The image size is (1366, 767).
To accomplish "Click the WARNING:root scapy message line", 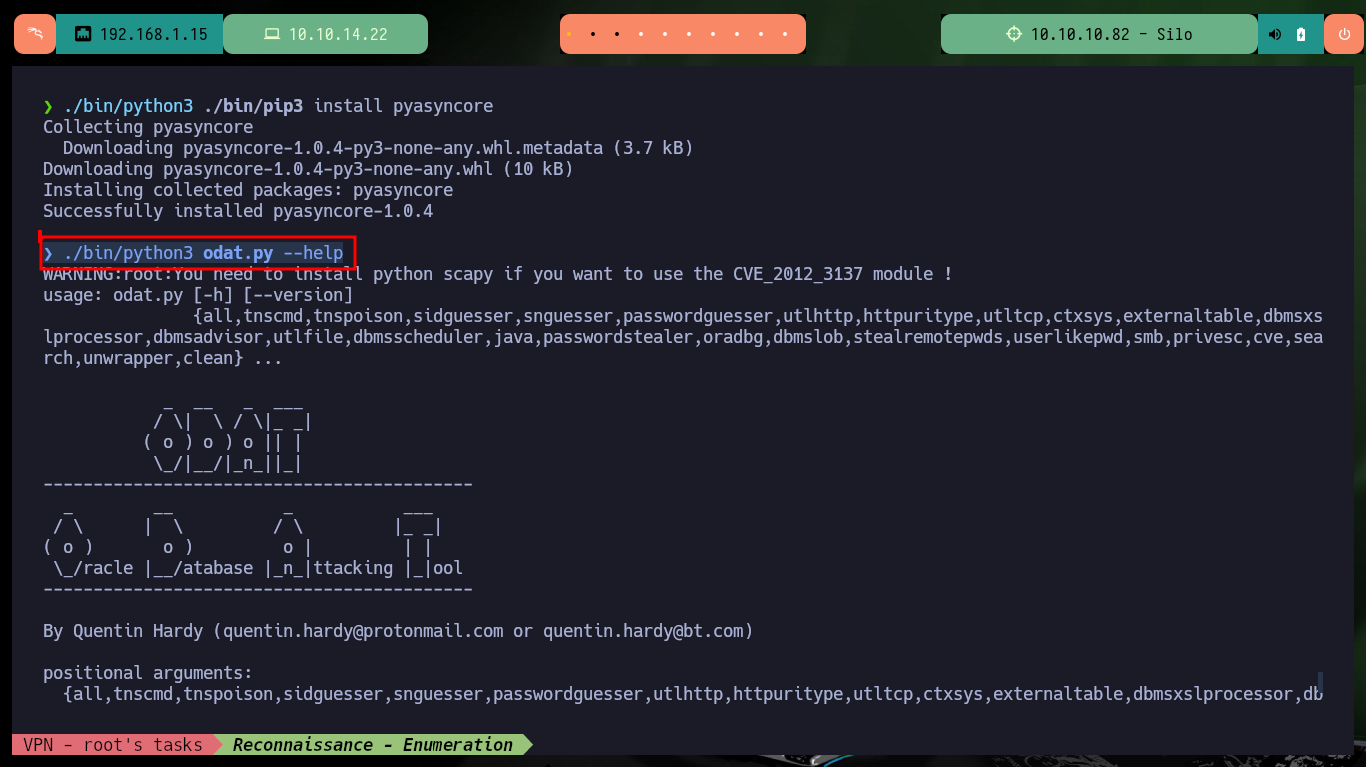I will point(498,274).
